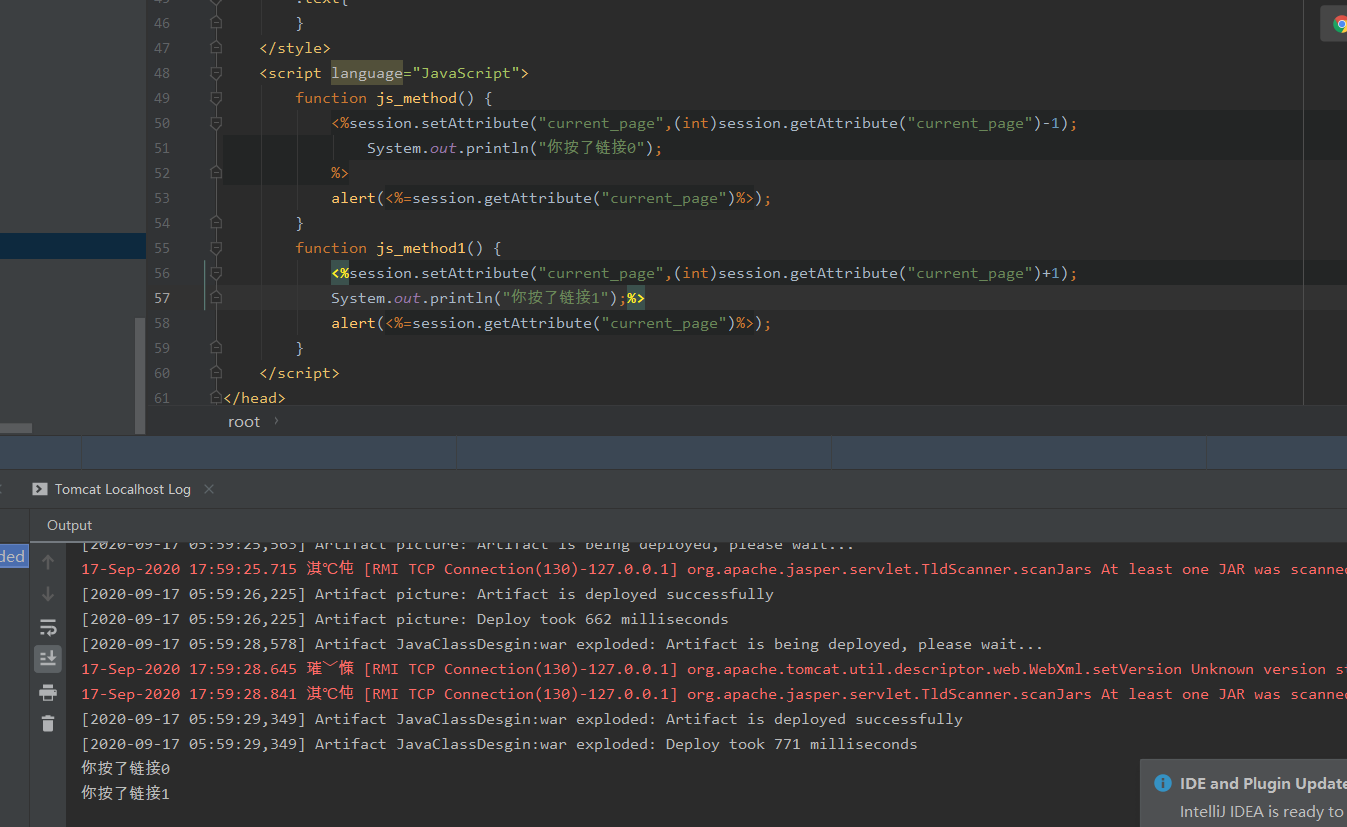Click the red 17:59:28.841 TldScanner log line

(x=714, y=694)
